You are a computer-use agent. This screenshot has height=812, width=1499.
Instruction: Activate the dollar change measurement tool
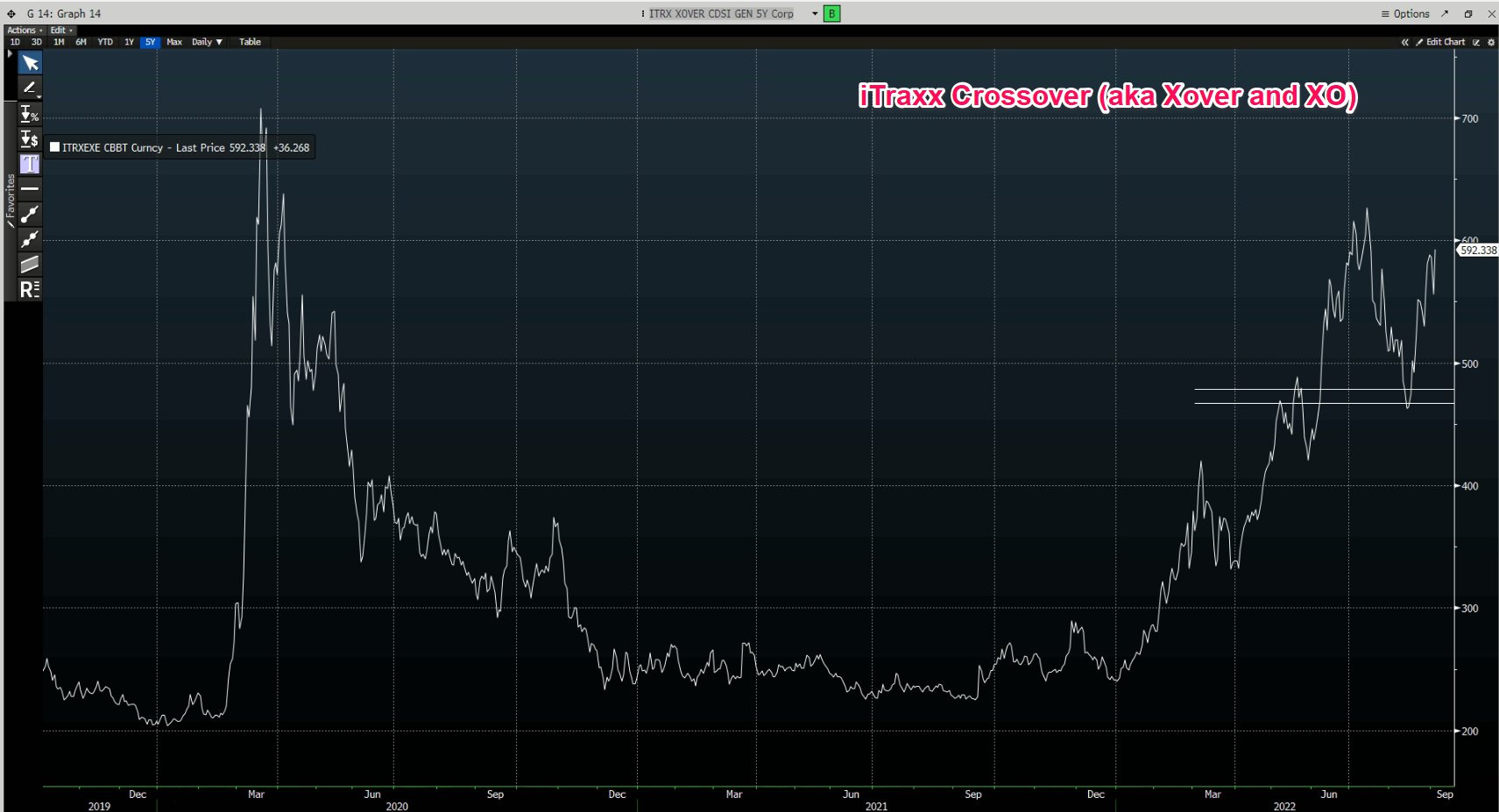coord(30,139)
